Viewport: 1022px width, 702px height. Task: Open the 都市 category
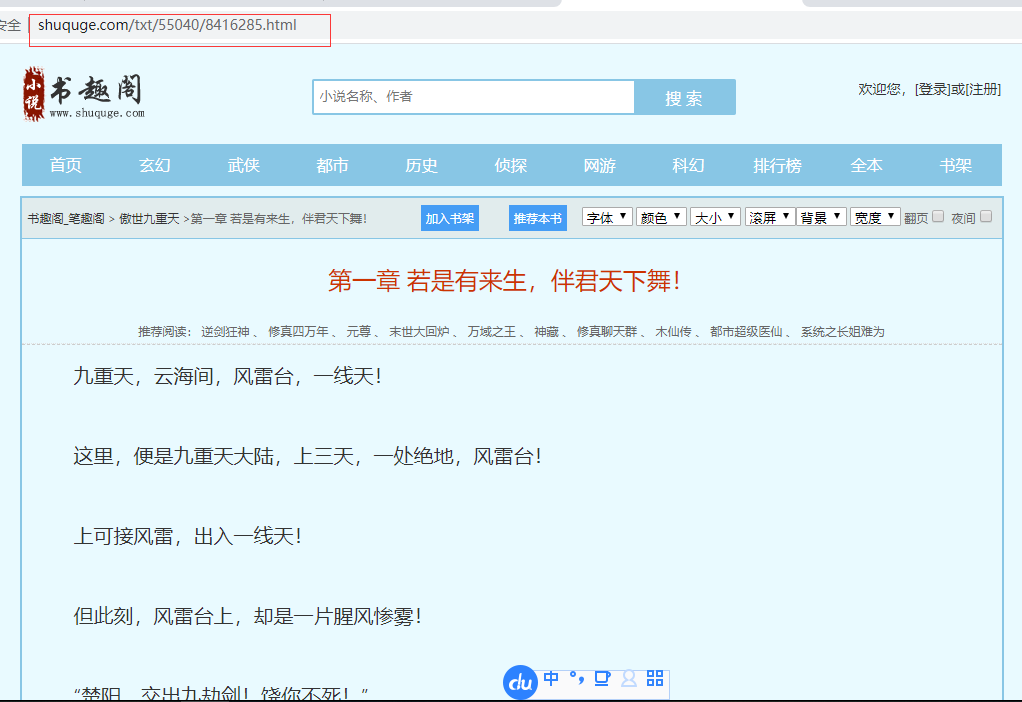tap(332, 165)
